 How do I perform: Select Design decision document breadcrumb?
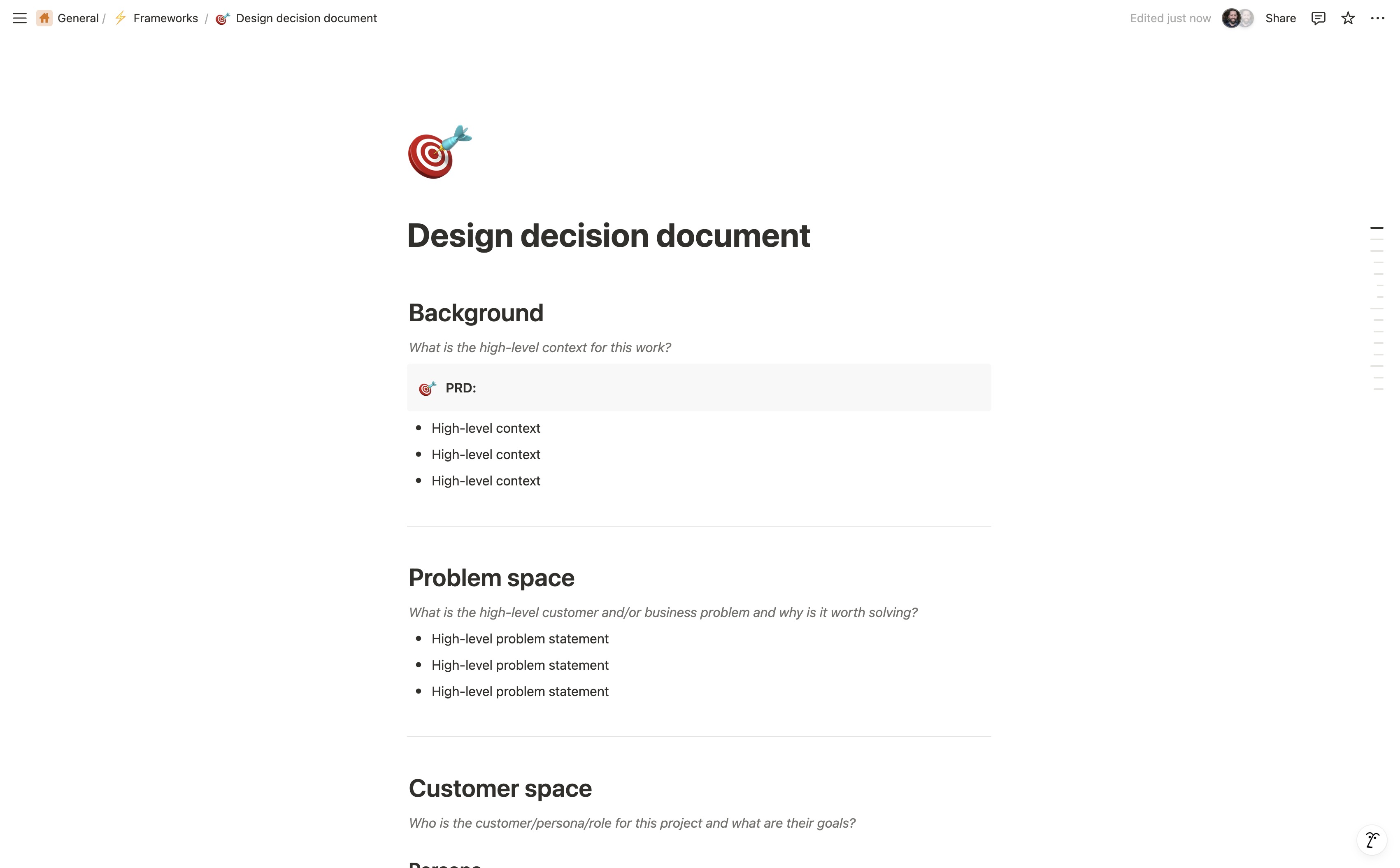[306, 19]
